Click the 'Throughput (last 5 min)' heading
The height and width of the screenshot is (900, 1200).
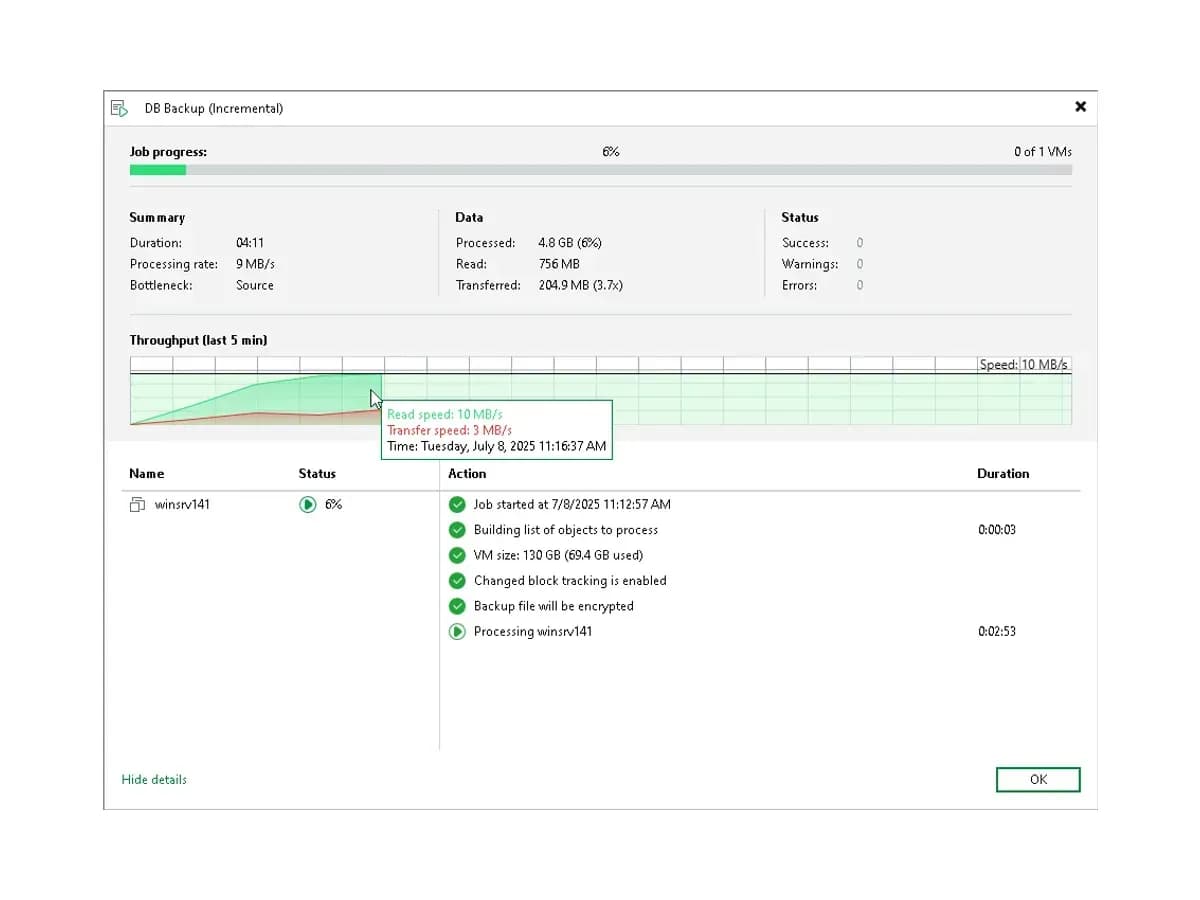coord(198,341)
